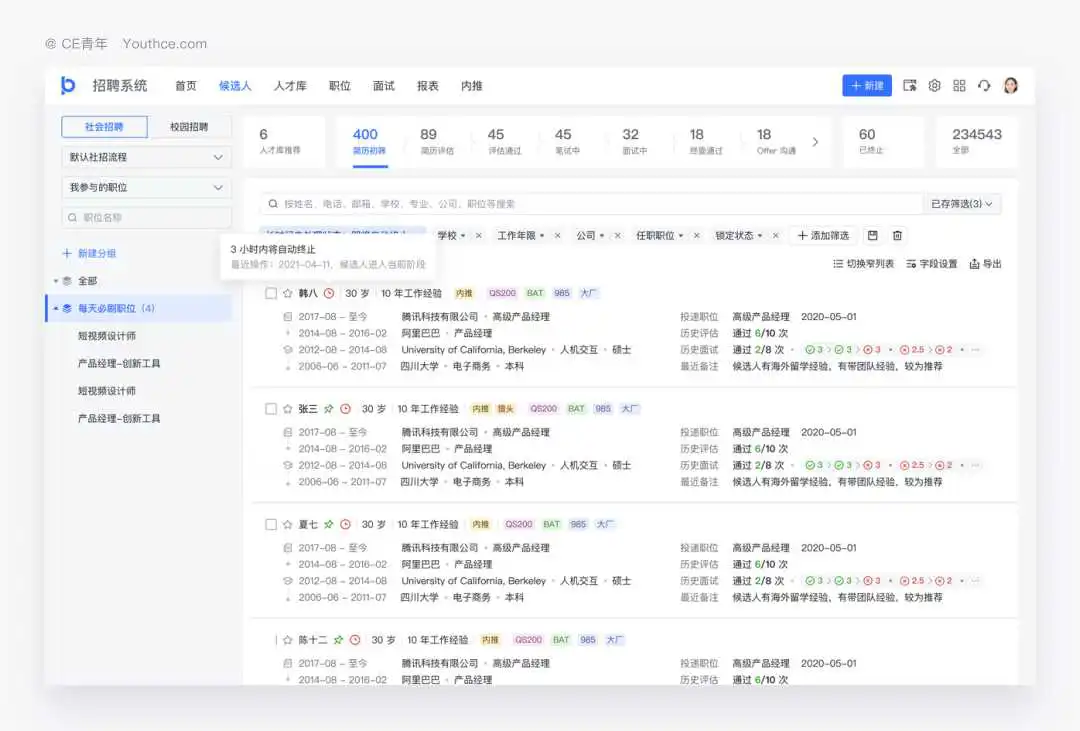
Task: Click the blue 新建 button
Action: 866,86
